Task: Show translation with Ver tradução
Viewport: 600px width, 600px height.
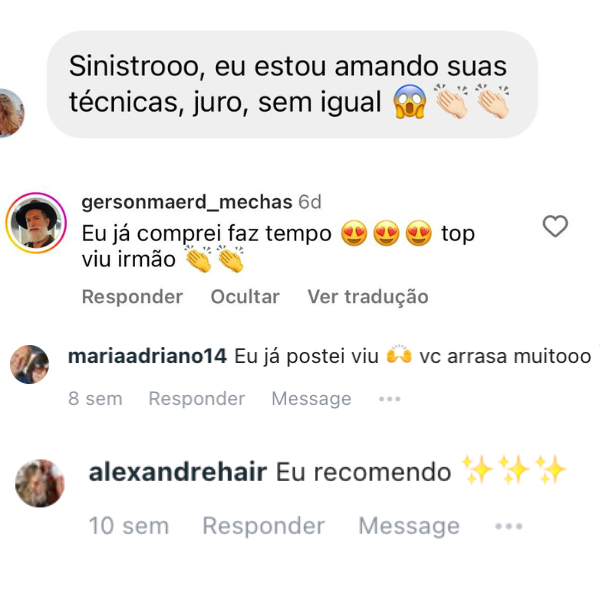Action: 368,297
